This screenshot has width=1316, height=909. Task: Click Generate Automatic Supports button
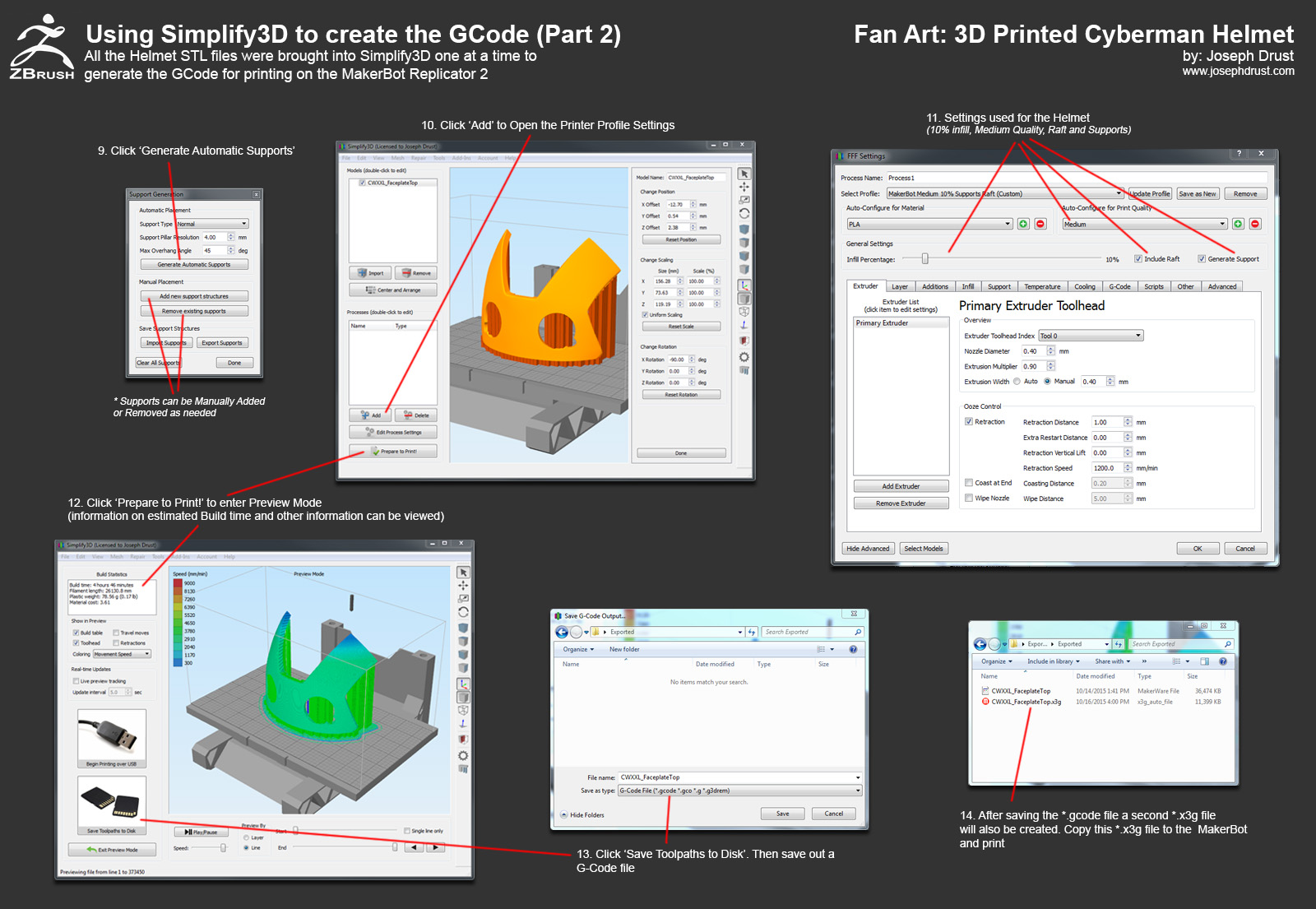tap(194, 264)
